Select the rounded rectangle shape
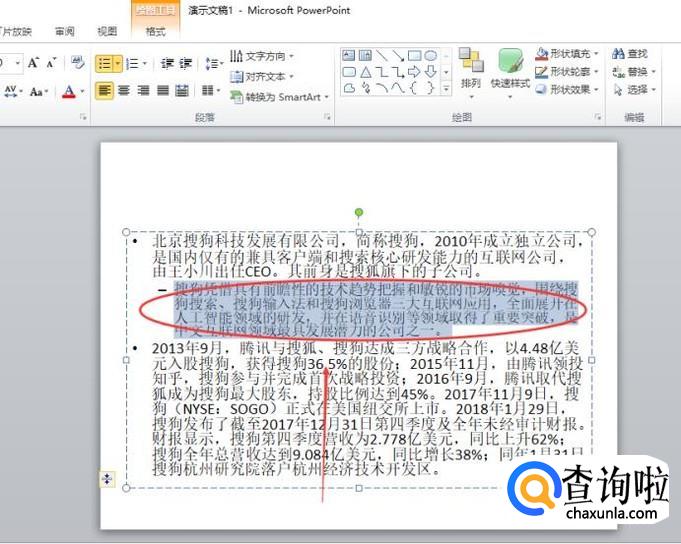This screenshot has height=544, width=681. pos(349,72)
